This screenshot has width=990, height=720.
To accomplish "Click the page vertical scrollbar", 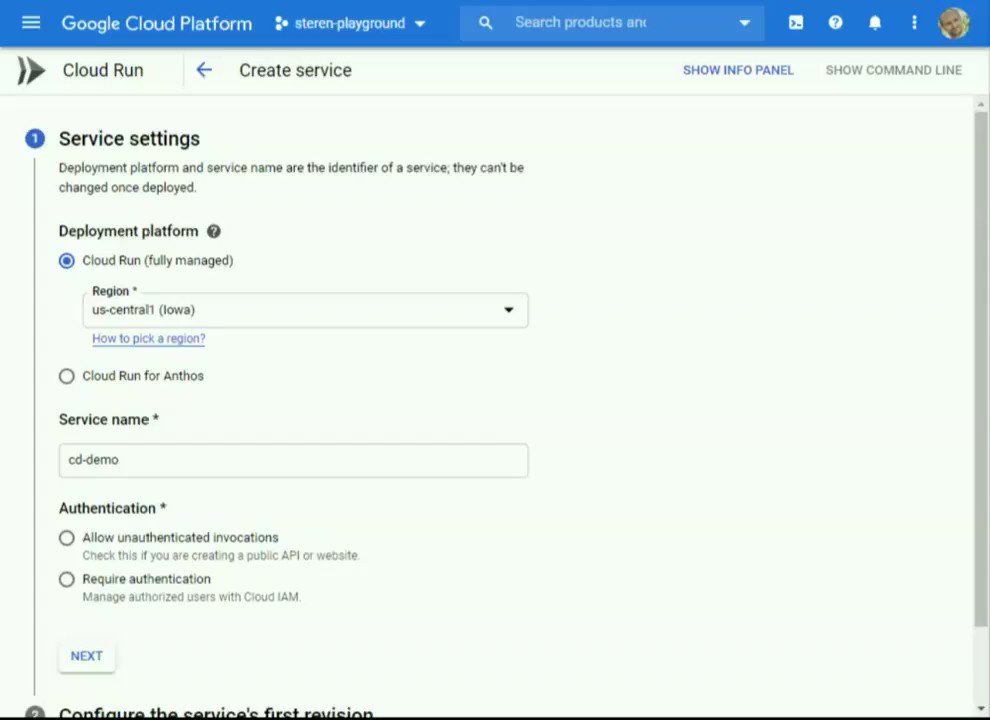I will click(x=981, y=369).
